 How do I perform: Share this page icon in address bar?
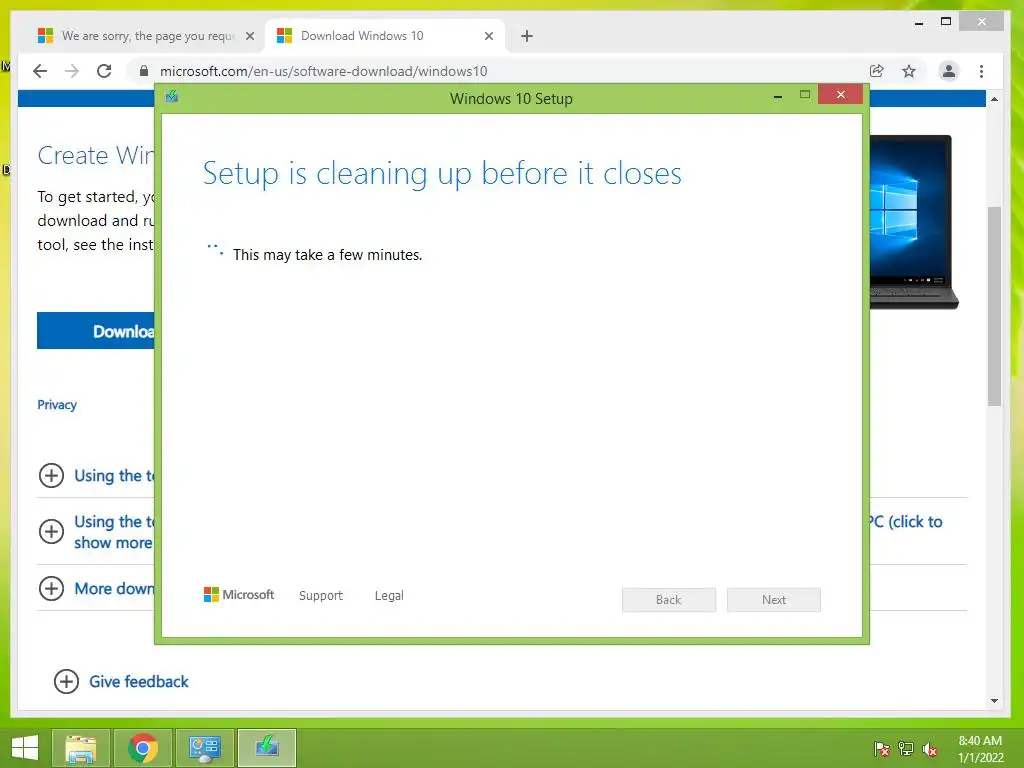pos(876,71)
